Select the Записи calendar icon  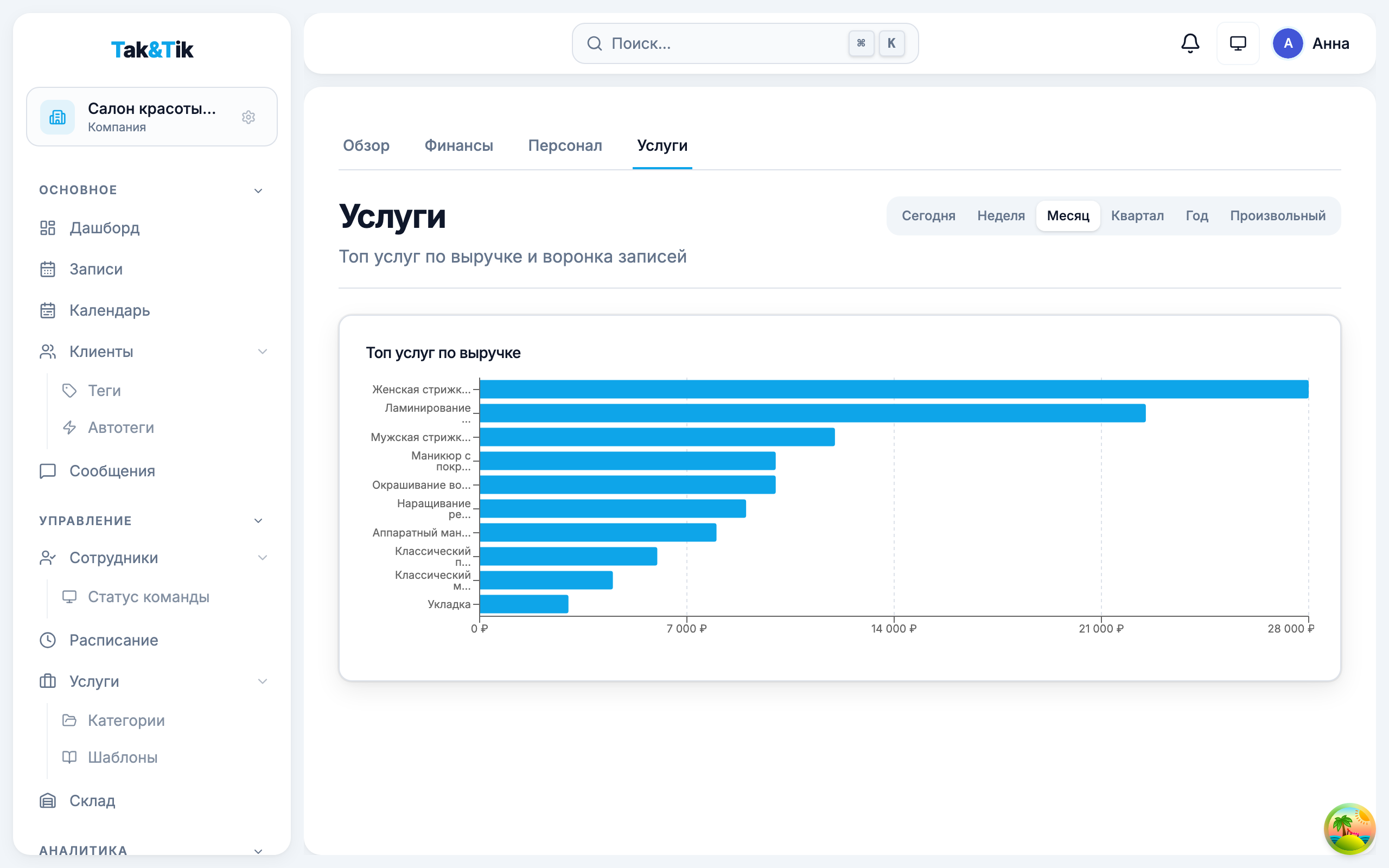tap(48, 269)
